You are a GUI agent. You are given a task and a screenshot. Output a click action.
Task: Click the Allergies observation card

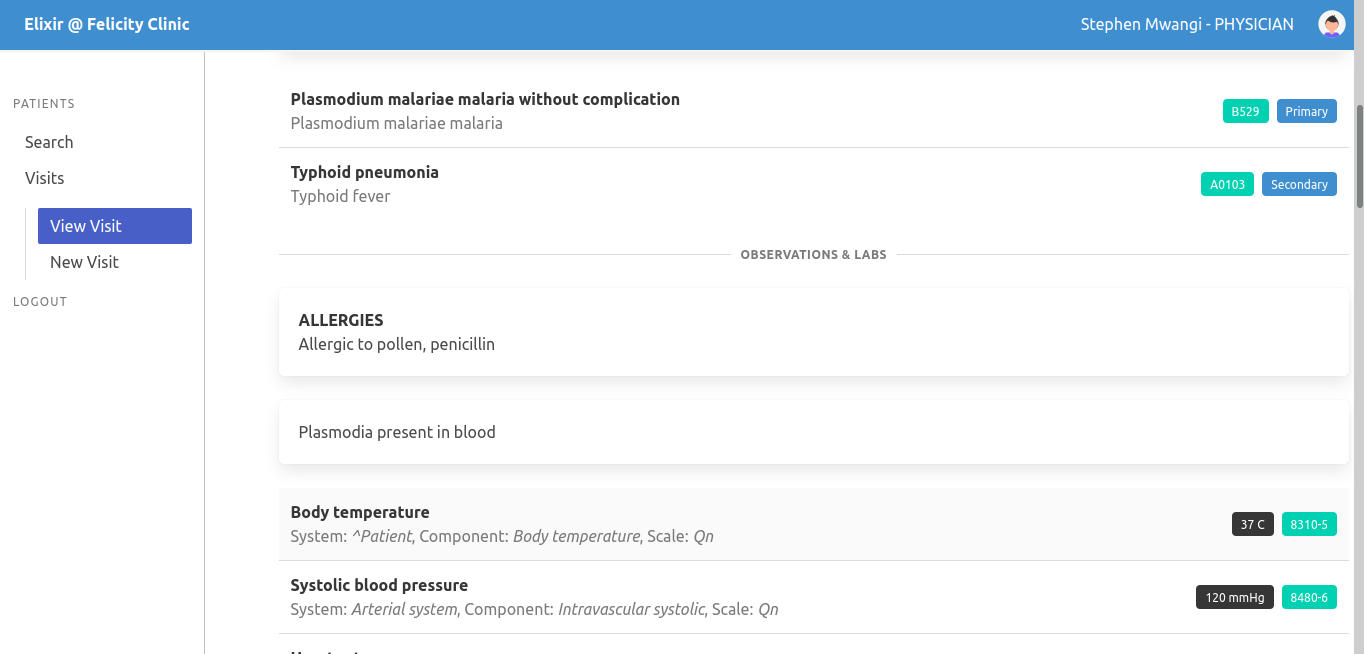(813, 332)
